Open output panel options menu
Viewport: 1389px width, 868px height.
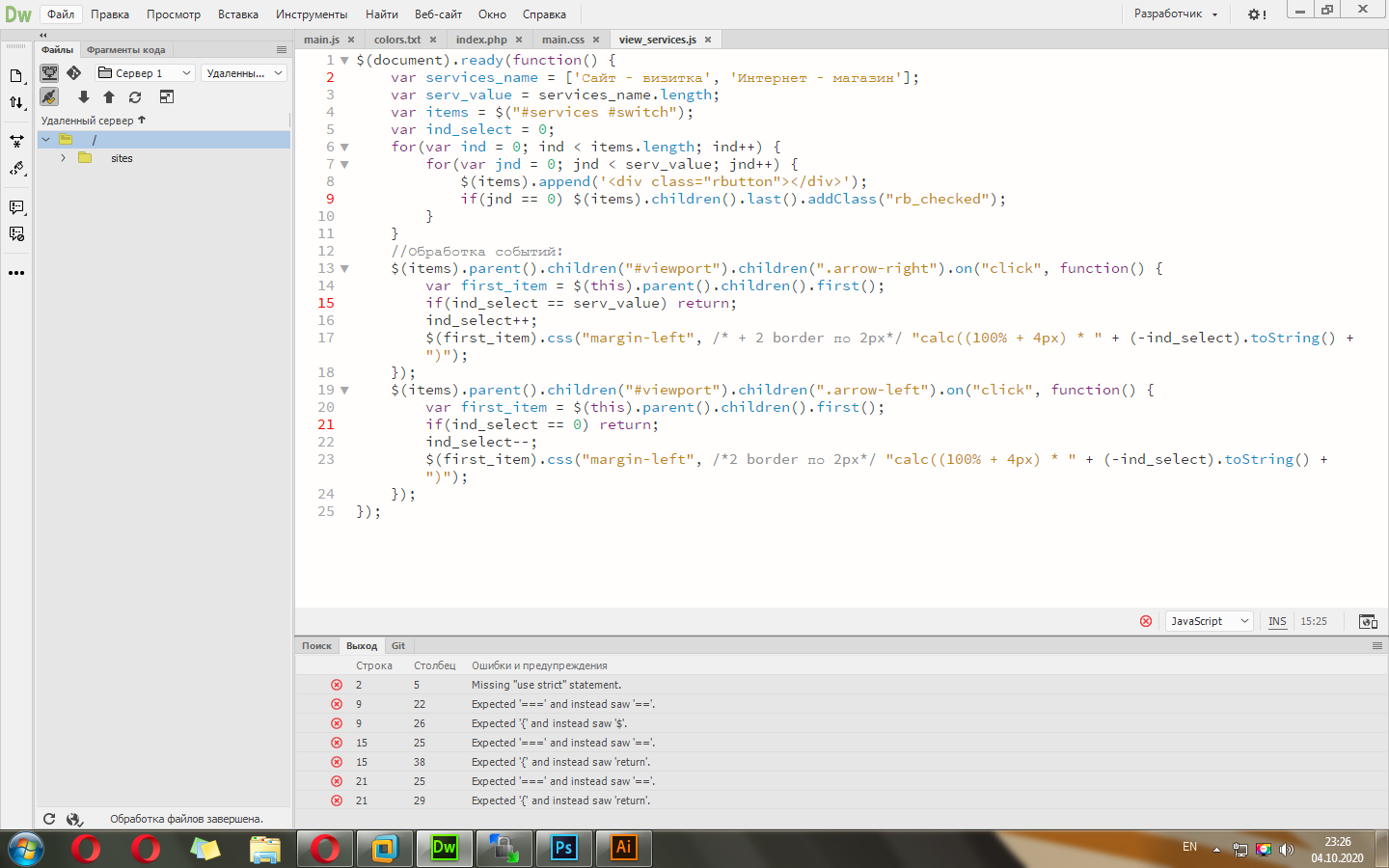pyautogui.click(x=1377, y=646)
